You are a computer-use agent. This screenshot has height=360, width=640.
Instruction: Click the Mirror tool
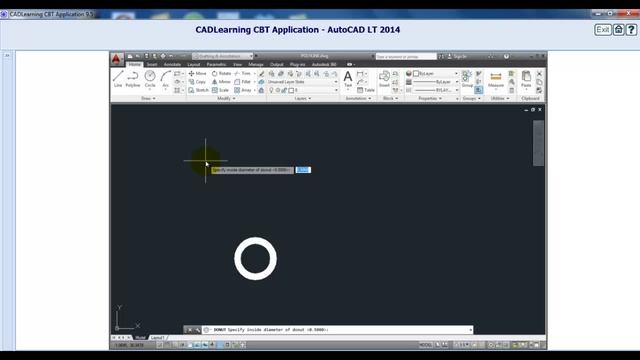221,82
